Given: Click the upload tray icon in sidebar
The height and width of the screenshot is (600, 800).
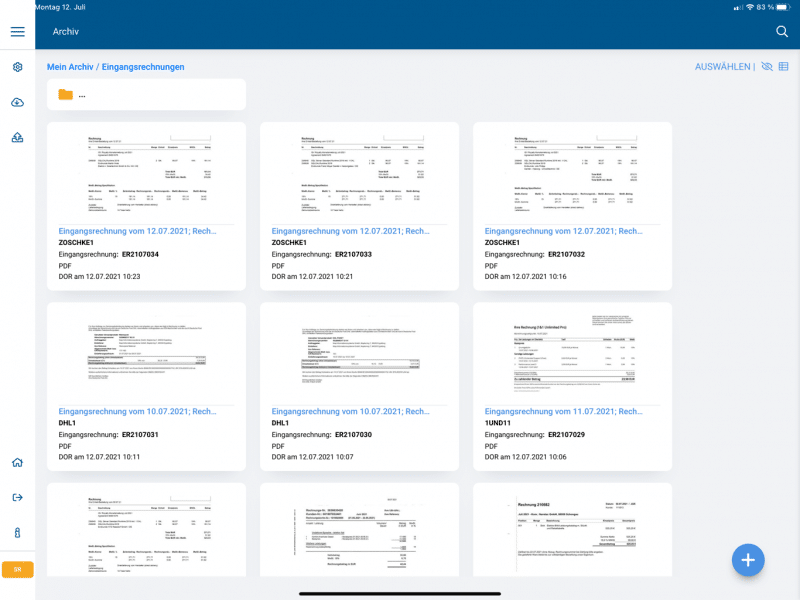Looking at the screenshot, I should (17, 138).
